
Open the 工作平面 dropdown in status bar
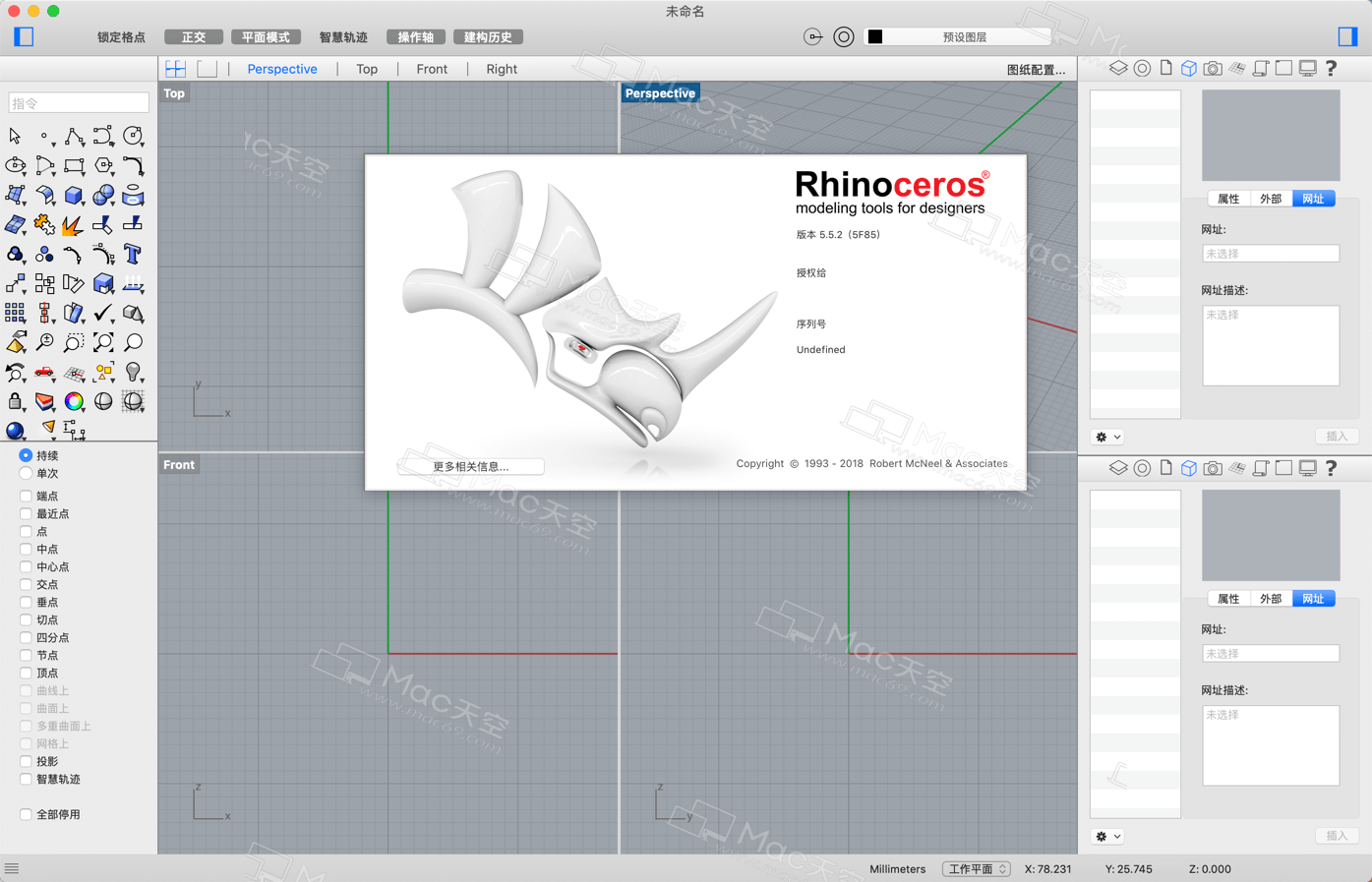coord(976,869)
